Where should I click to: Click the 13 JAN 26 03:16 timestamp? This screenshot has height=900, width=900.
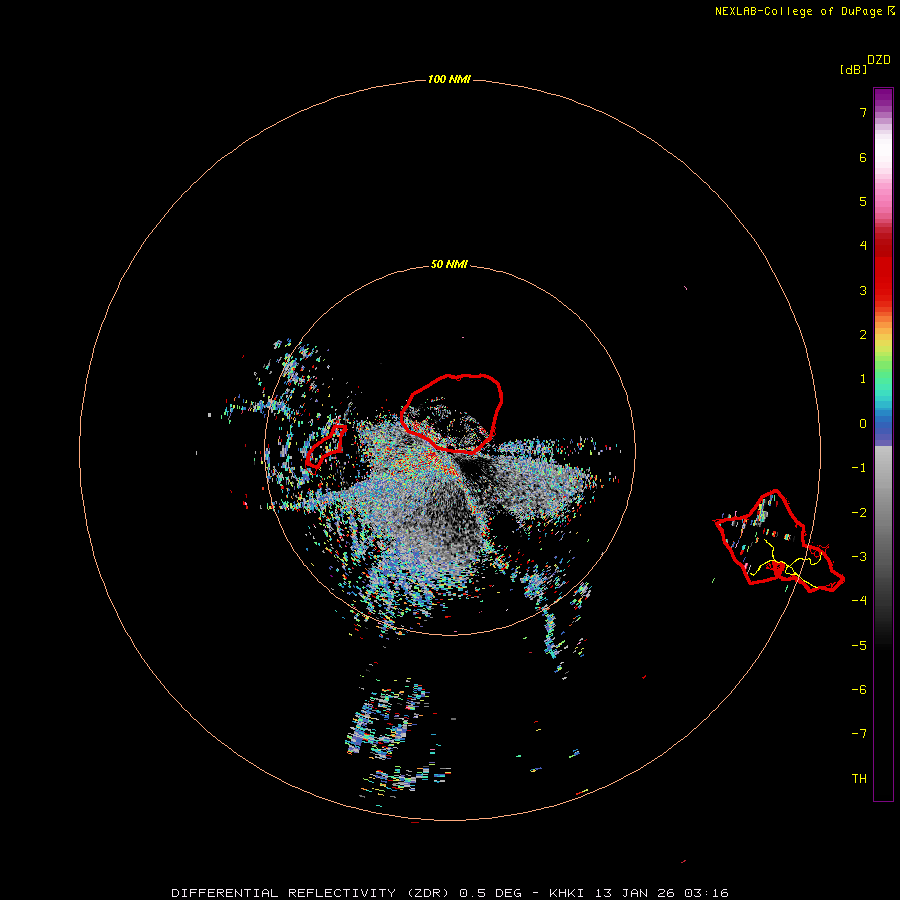[662, 893]
